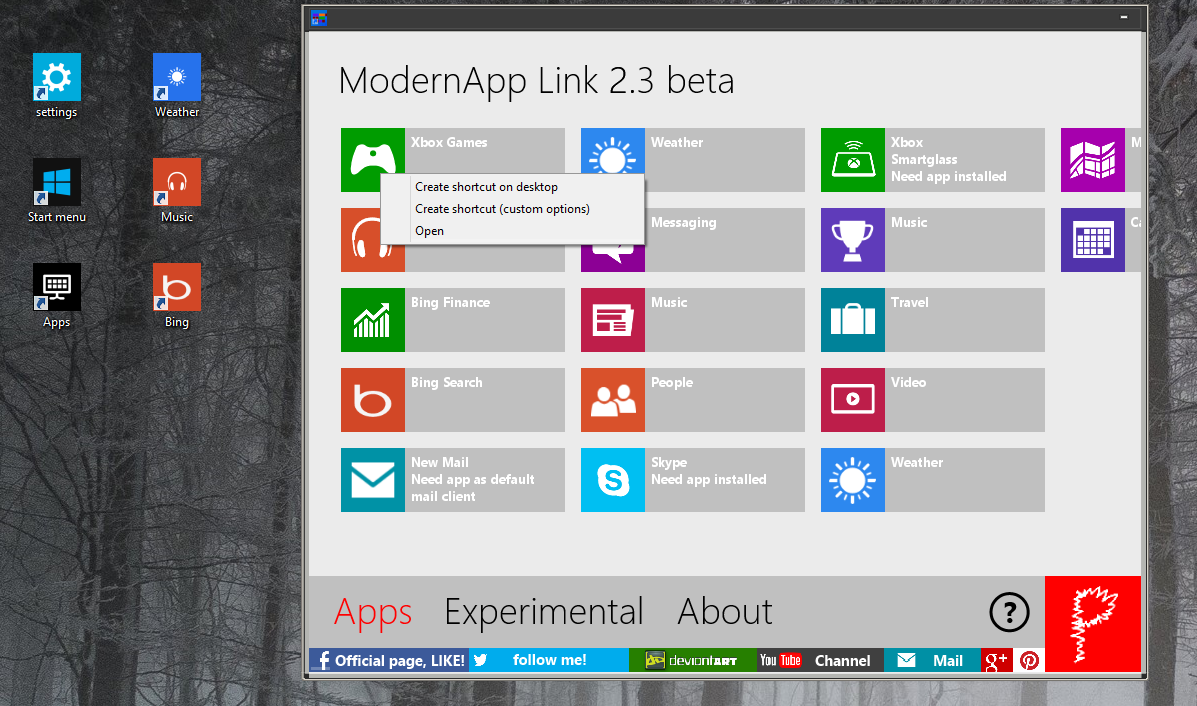
Task: Select the Video tile
Action: pyautogui.click(x=932, y=400)
